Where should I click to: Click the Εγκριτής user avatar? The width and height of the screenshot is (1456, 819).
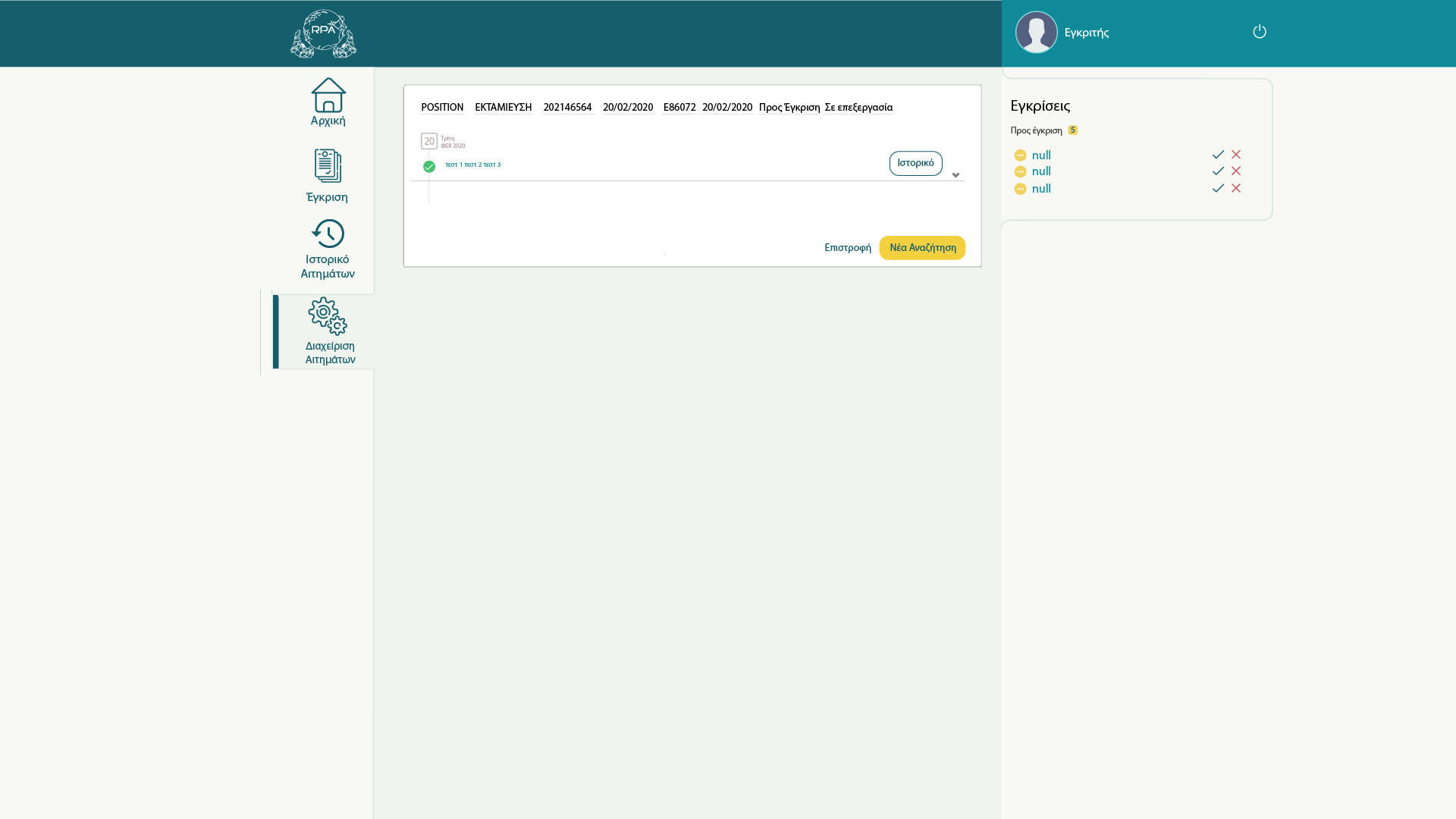(x=1036, y=33)
